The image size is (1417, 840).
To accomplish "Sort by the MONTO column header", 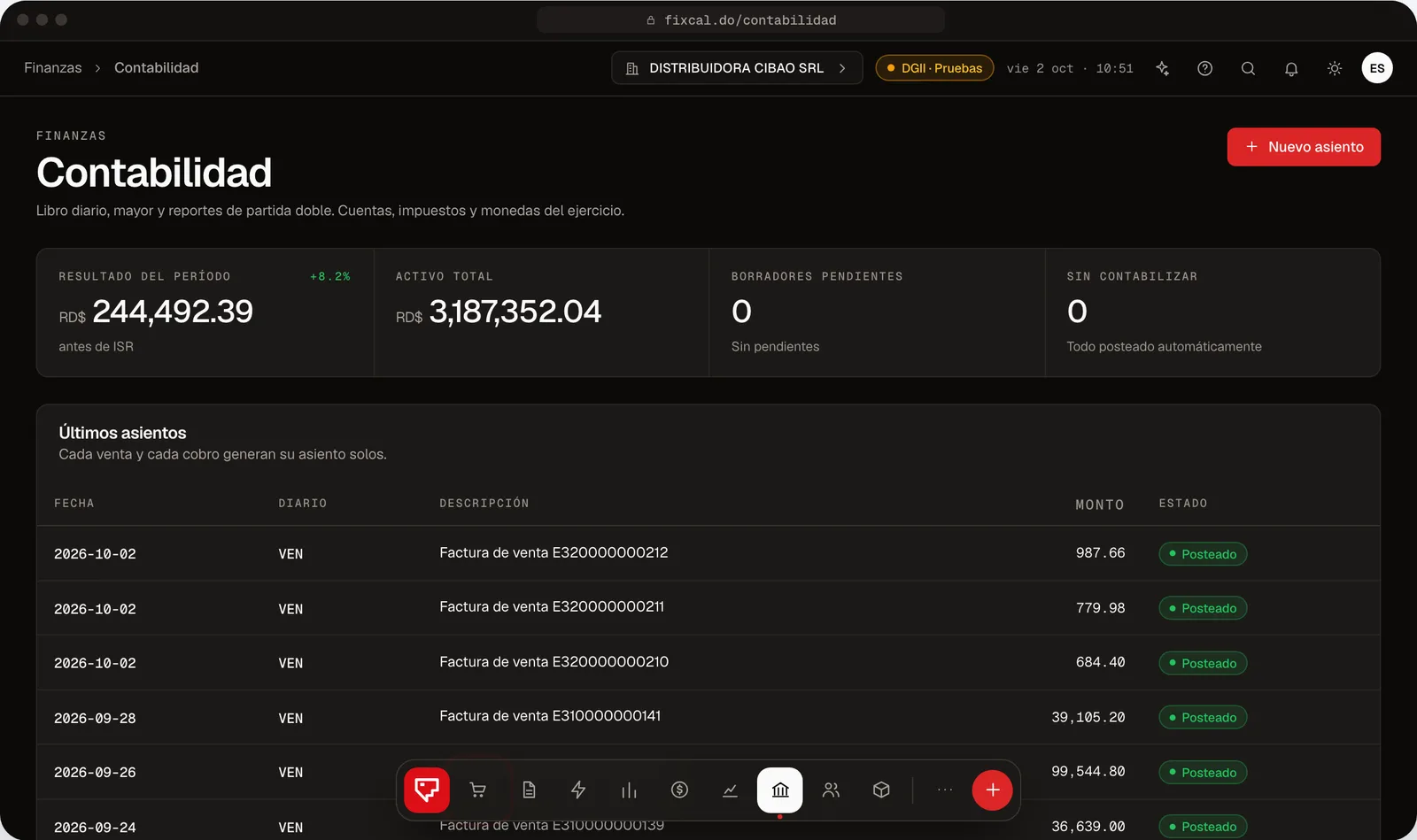I will click(x=1100, y=505).
